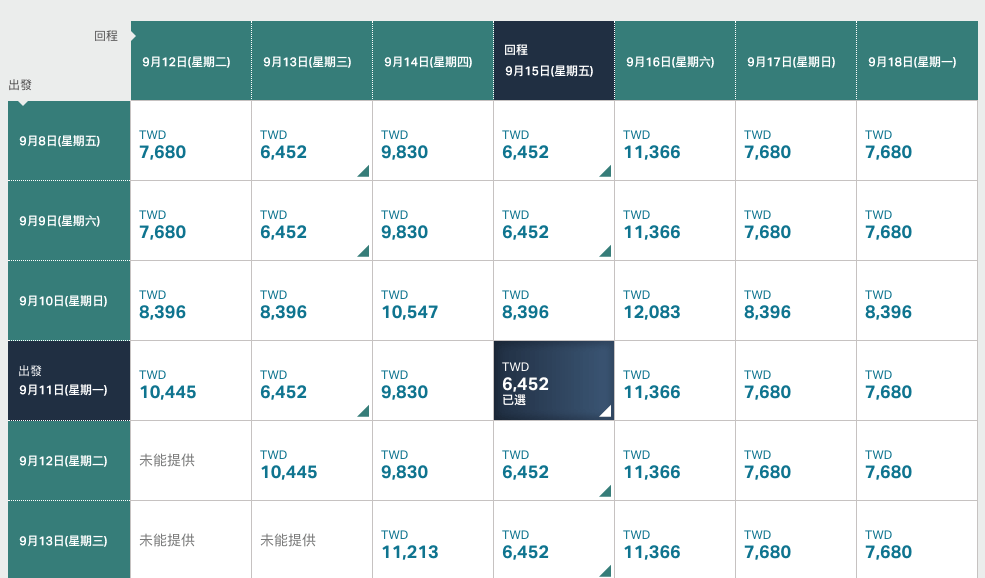
Task: Select the highlighted Sep 11 出發 row header
Action: click(69, 381)
